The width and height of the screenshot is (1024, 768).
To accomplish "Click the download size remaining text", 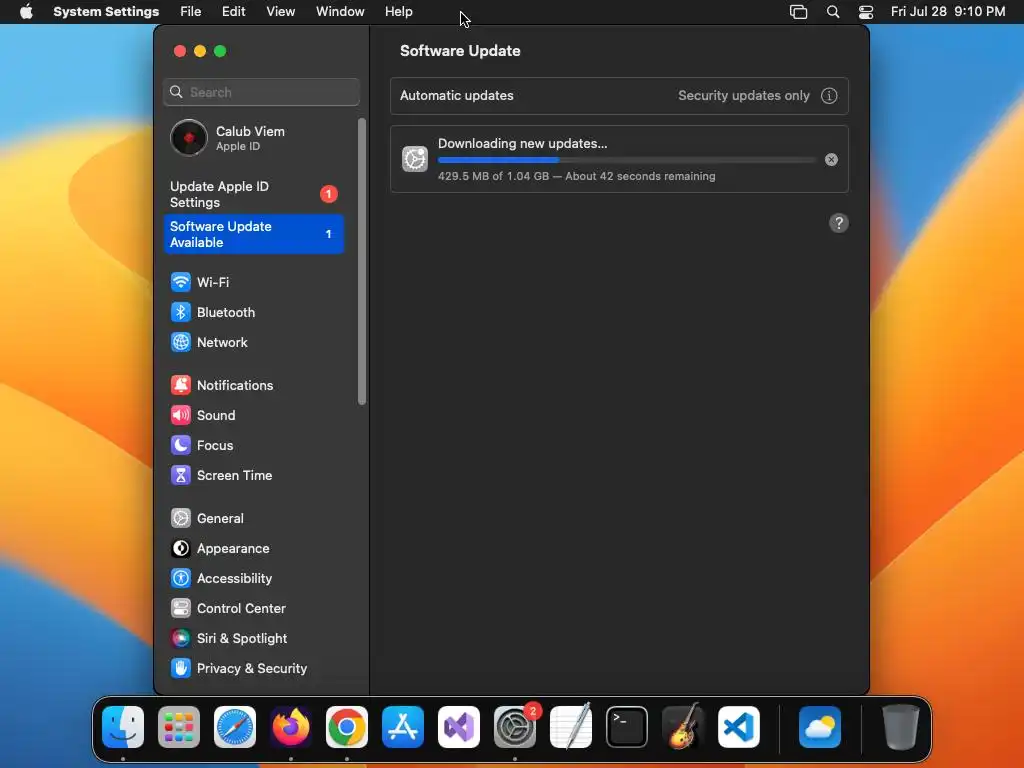I will [x=576, y=176].
